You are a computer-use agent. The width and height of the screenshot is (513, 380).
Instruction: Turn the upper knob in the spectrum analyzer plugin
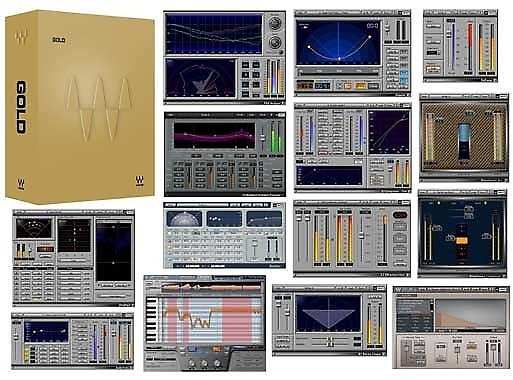[x=275, y=23]
